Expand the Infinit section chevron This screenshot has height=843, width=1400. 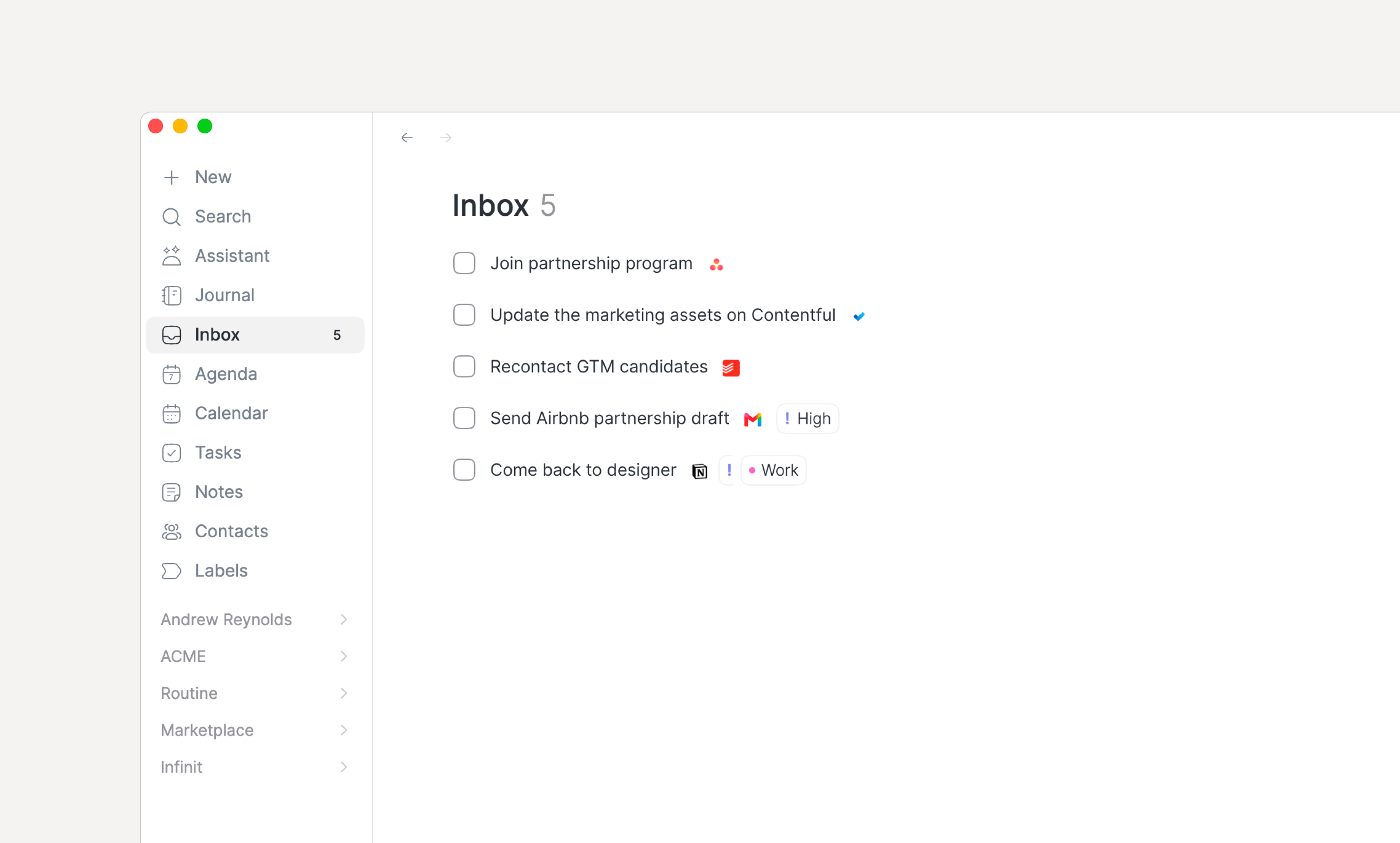[344, 767]
